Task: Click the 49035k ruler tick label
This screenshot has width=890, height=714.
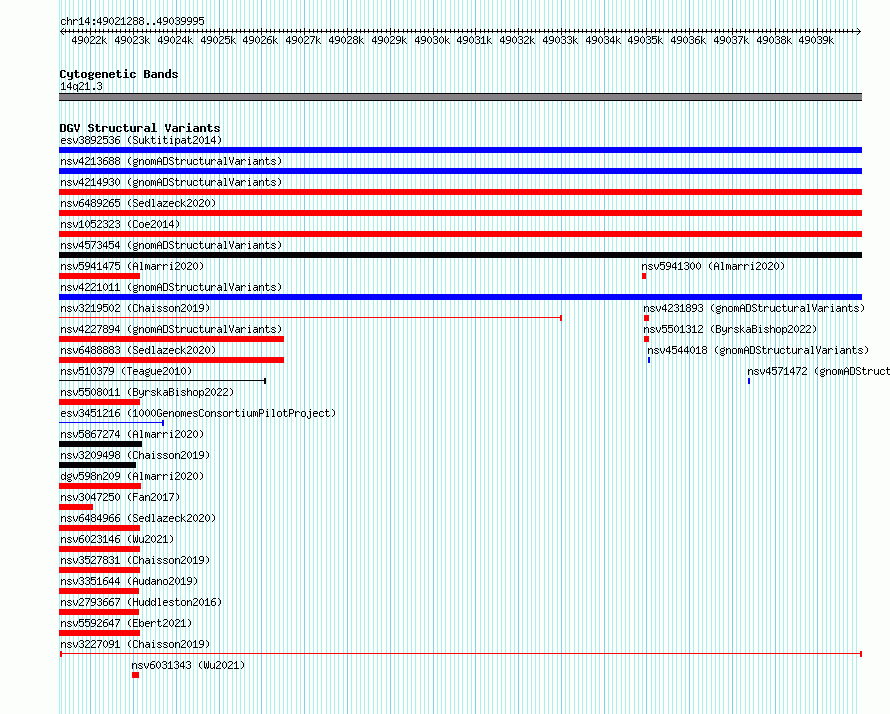Action: (645, 40)
